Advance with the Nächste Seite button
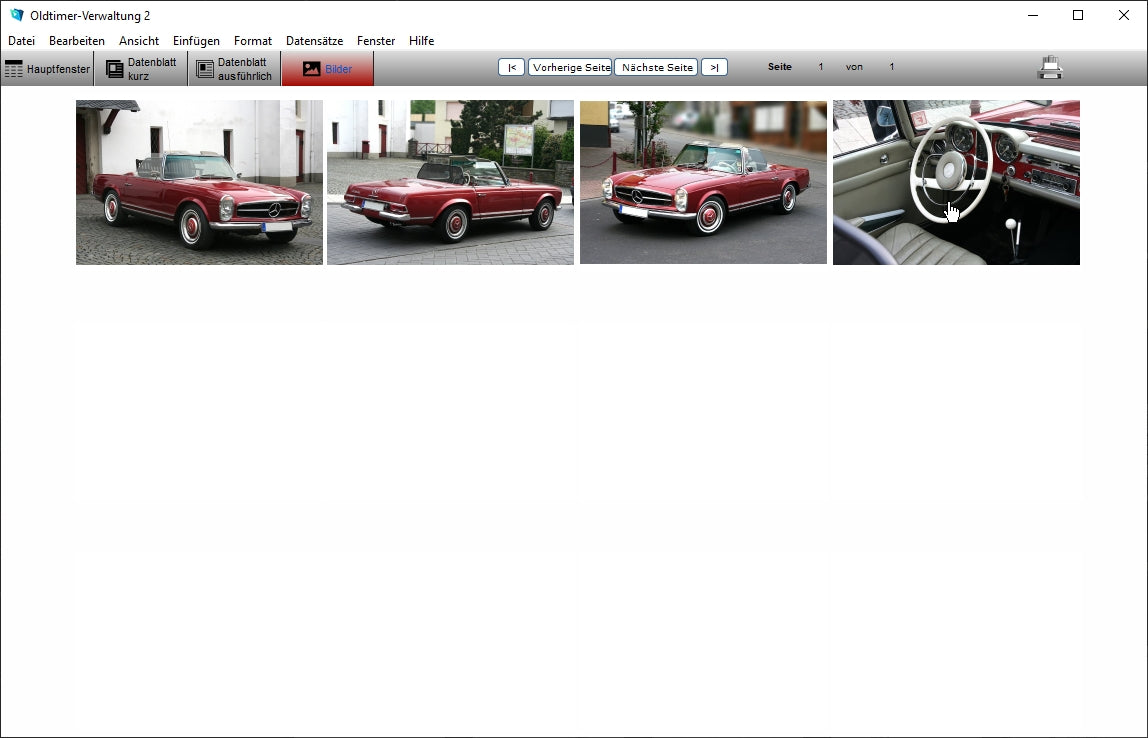The width and height of the screenshot is (1148, 738). click(x=655, y=67)
